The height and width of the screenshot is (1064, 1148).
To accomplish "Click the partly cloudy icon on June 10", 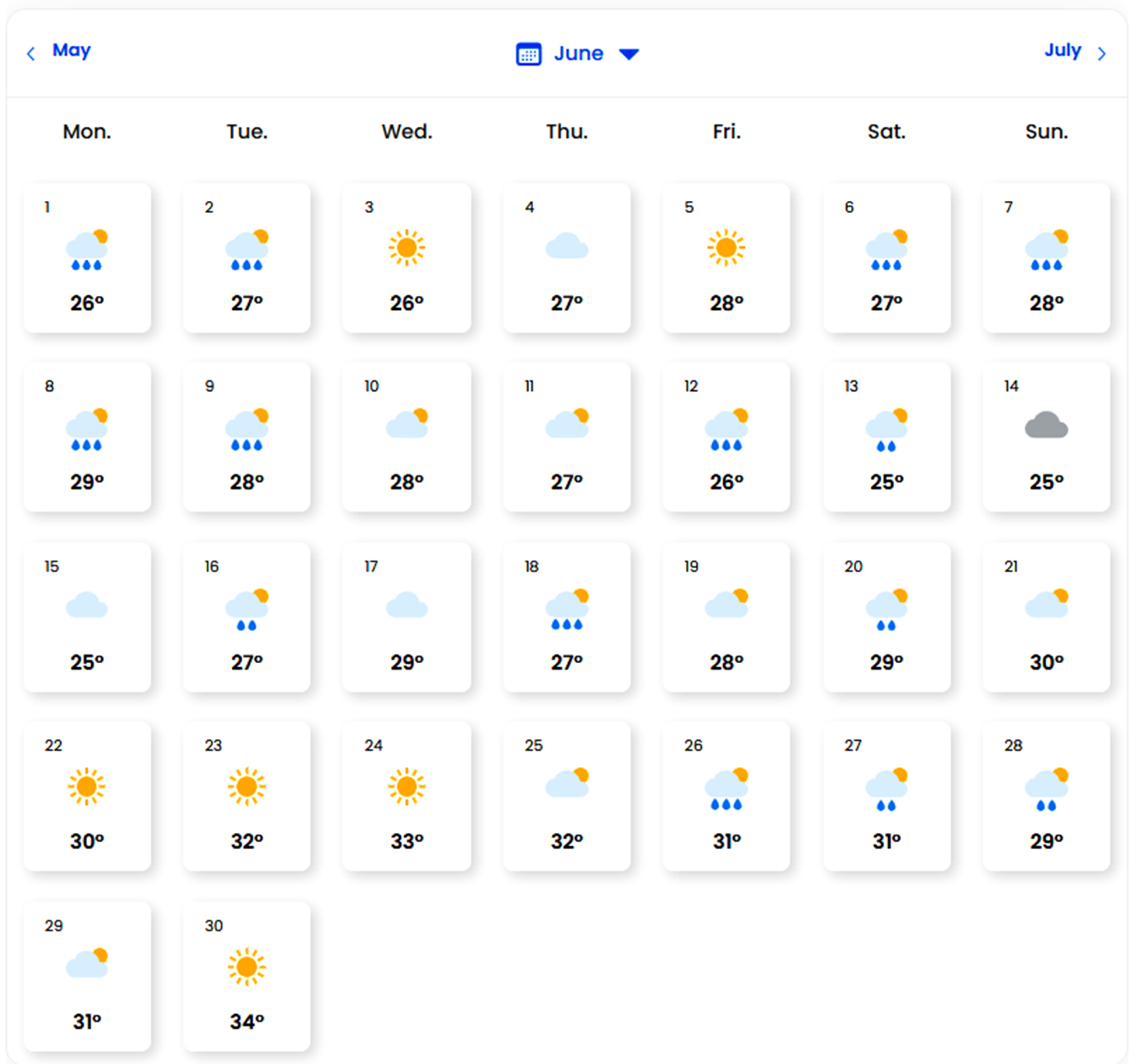I will coord(408,425).
